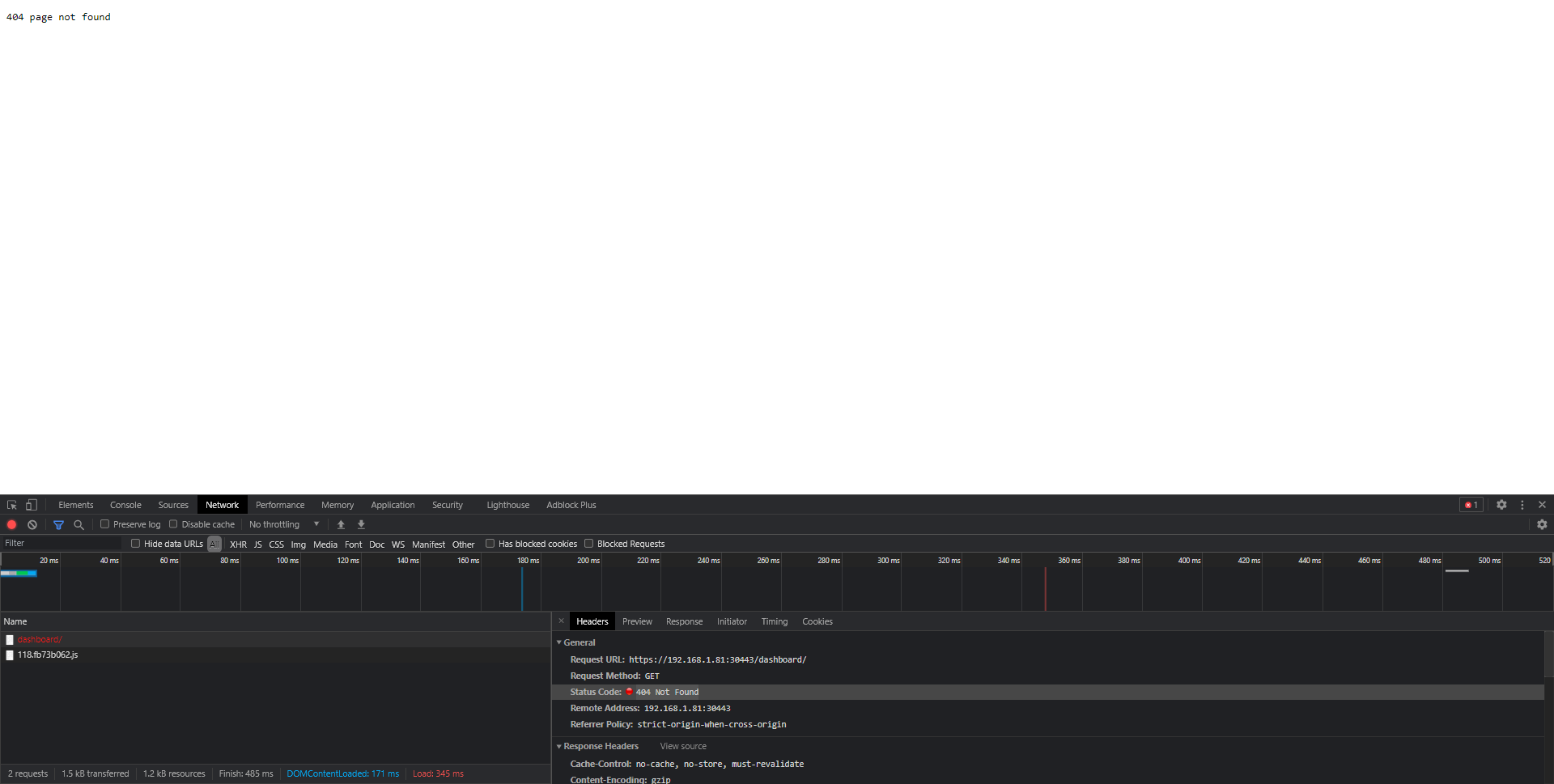Toggle the network filter bar
1554x784 pixels.
(x=57, y=524)
